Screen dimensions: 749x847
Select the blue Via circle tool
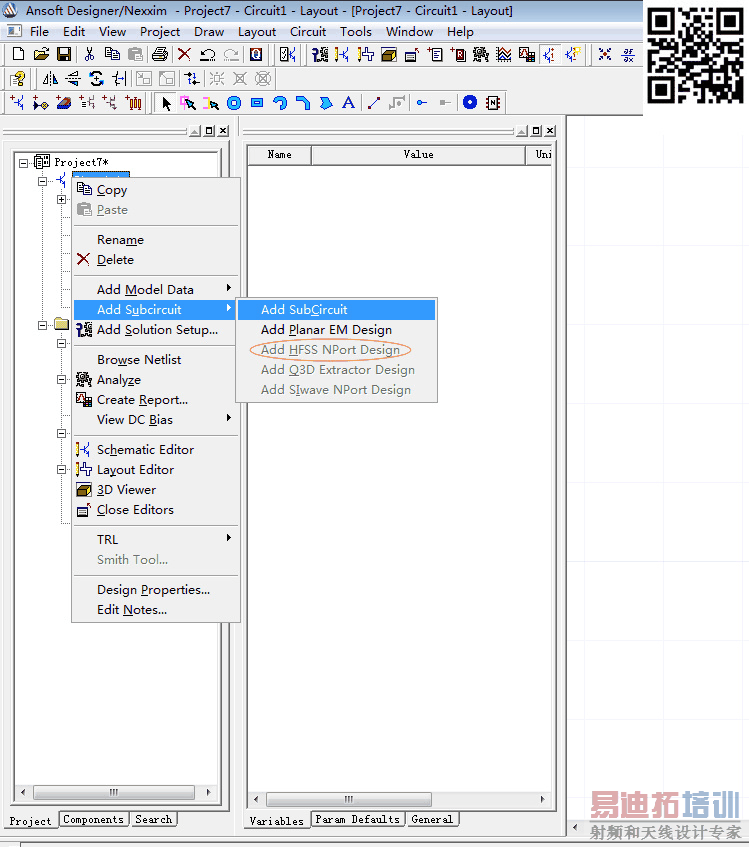click(x=470, y=102)
